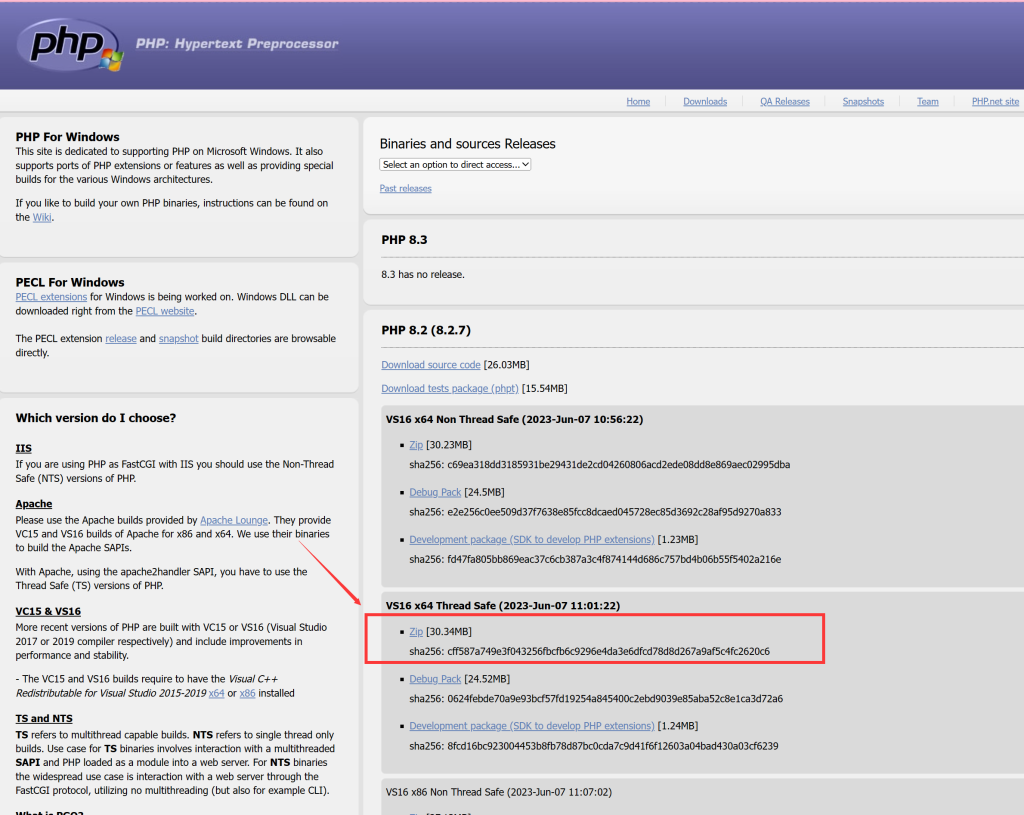The width and height of the screenshot is (1024, 815).
Task: Click the 'VS16 x64 Non Thread Safe' build title
Action: [515, 419]
